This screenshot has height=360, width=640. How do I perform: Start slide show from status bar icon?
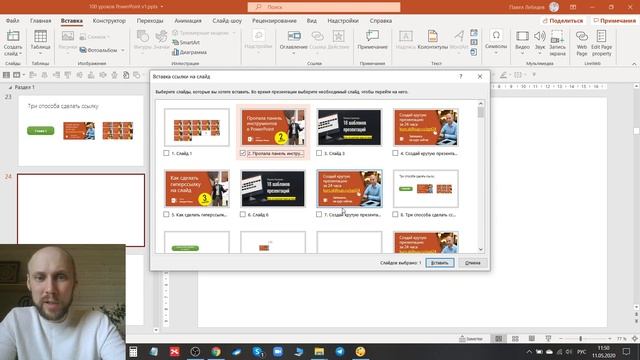[548, 339]
